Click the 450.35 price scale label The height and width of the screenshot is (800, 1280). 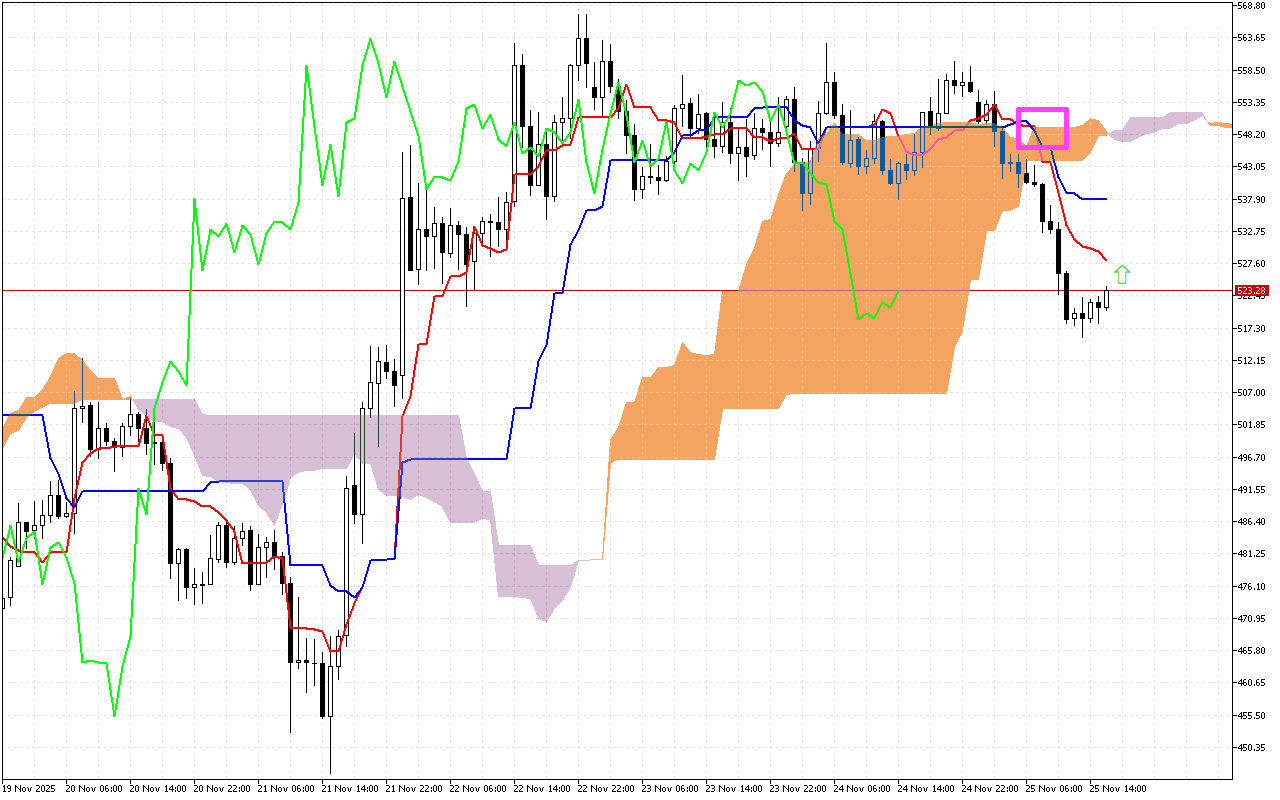tap(1252, 747)
